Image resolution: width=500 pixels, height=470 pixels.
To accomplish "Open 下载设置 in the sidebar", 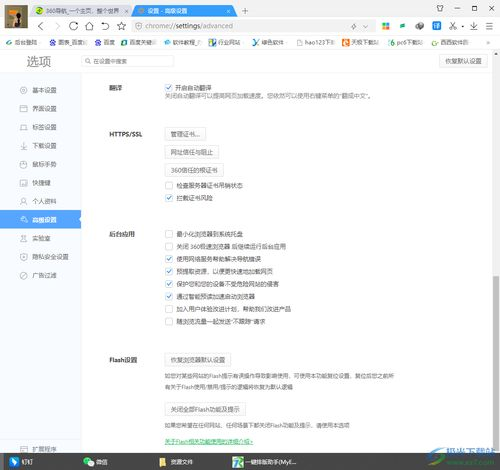I will [40, 146].
